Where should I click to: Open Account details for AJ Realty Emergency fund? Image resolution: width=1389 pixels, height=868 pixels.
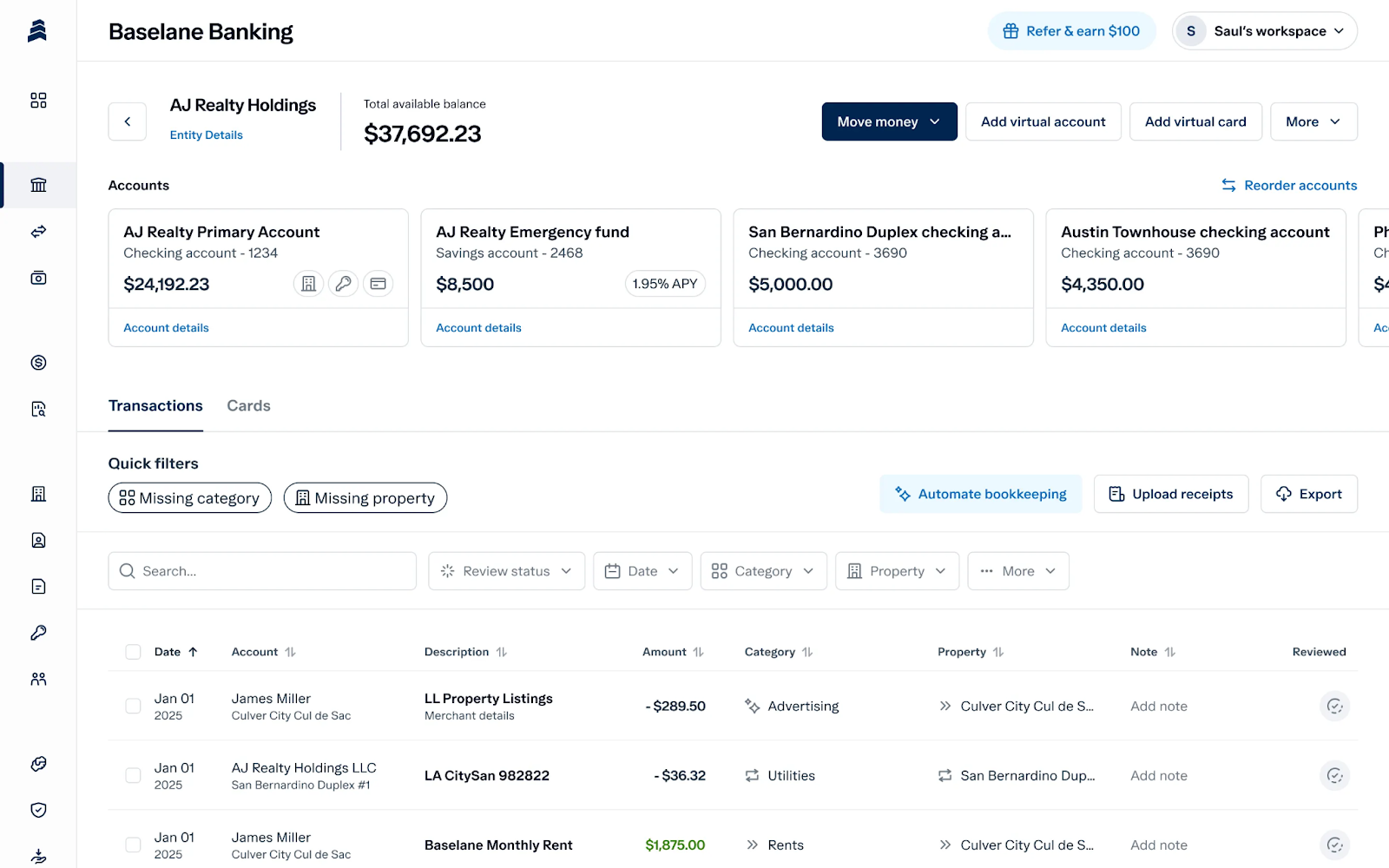(x=478, y=328)
